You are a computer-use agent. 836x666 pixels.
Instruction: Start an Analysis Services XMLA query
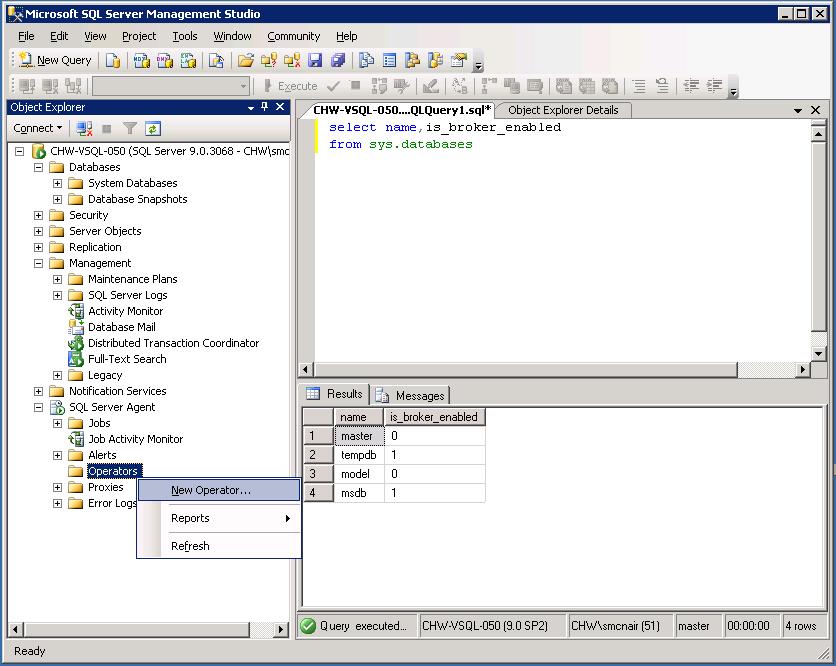(188, 60)
